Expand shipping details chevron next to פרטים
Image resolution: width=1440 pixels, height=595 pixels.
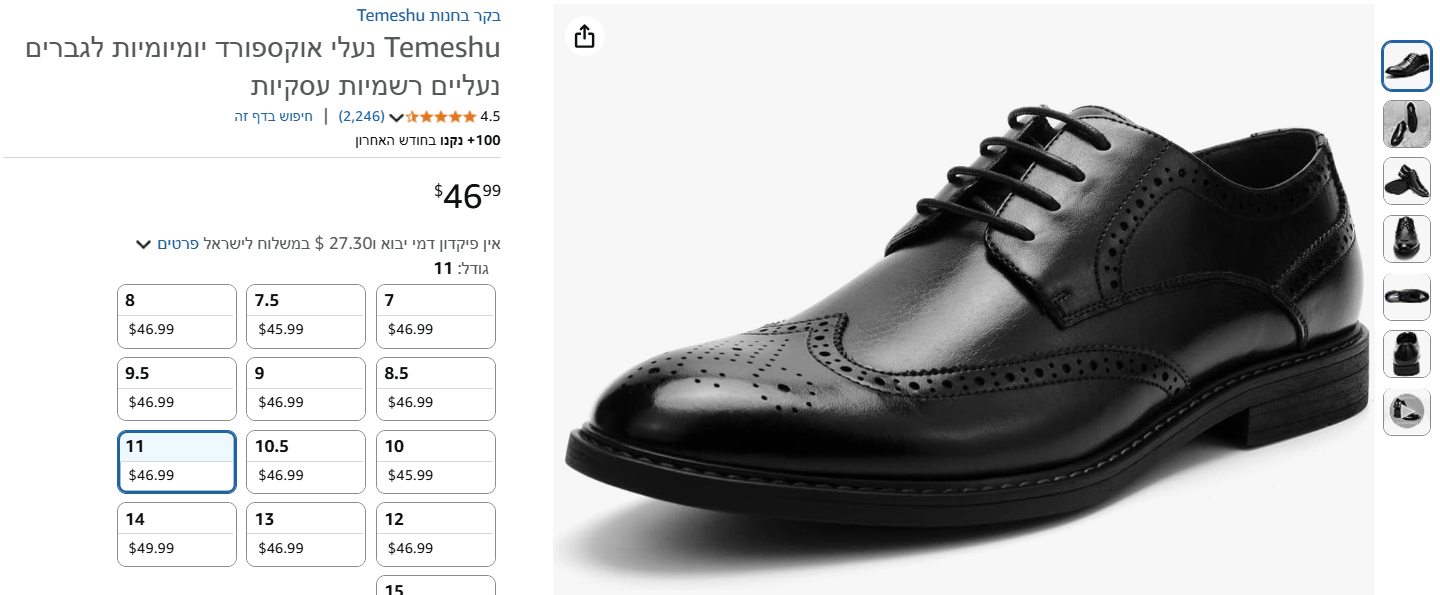[143, 244]
